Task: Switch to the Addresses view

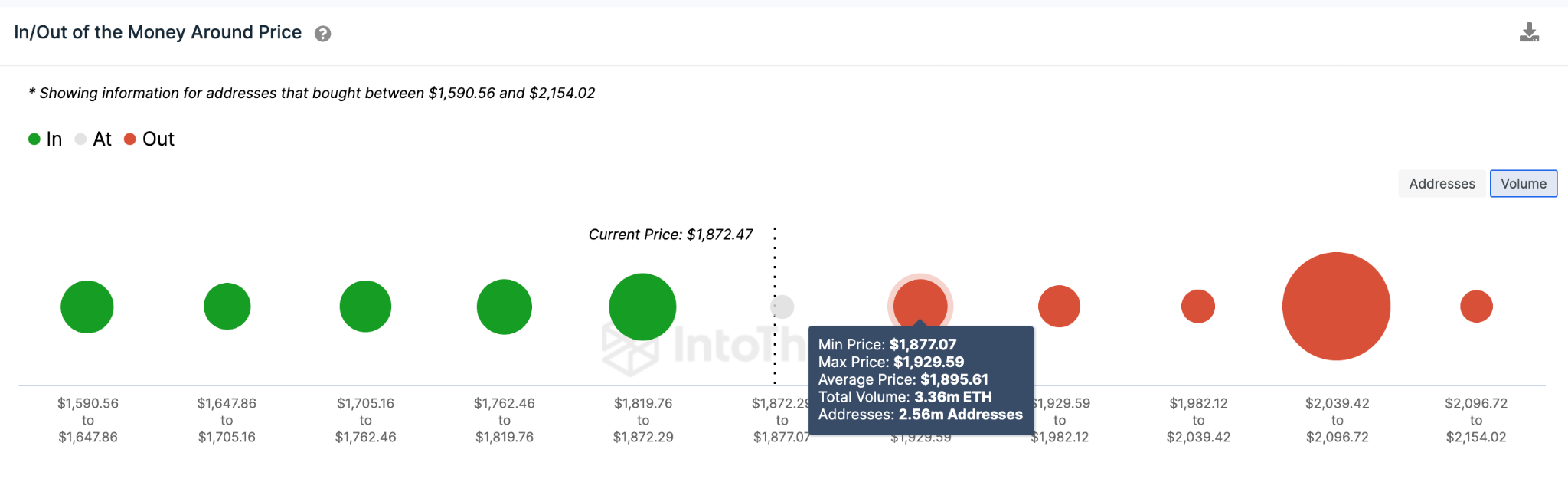Action: (x=1442, y=184)
